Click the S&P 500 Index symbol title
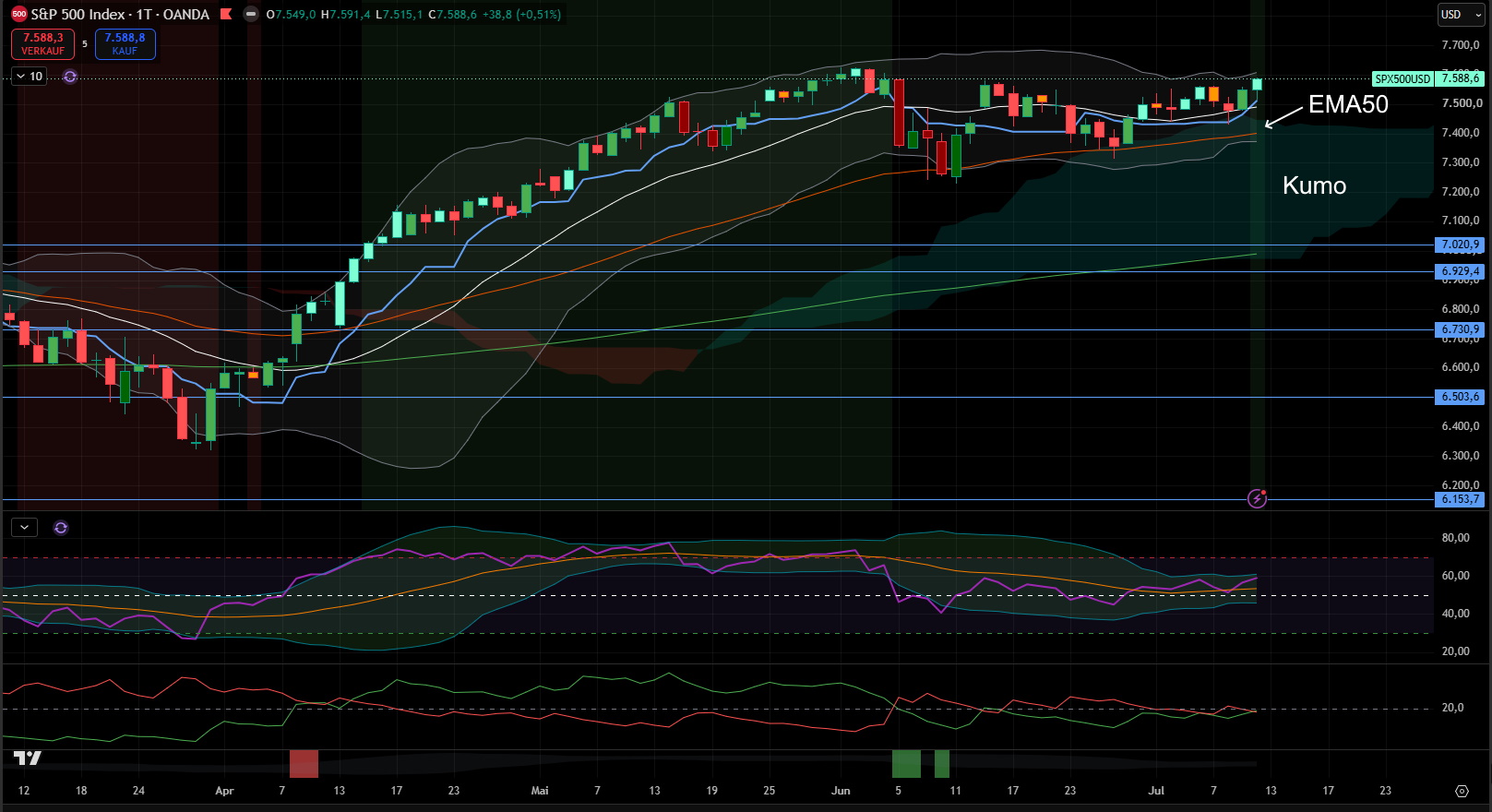The width and height of the screenshot is (1492, 812). (x=78, y=15)
